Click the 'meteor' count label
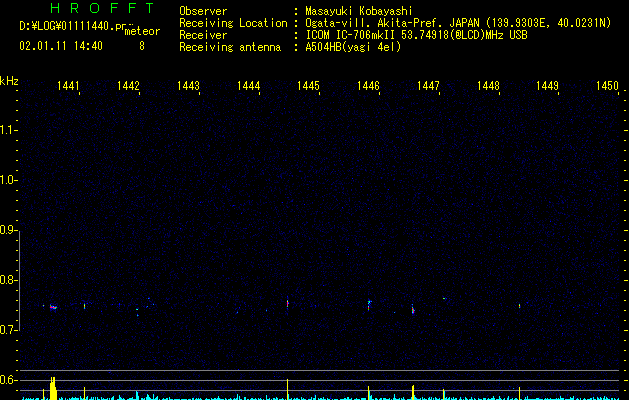The height and width of the screenshot is (400, 629). [x=142, y=31]
